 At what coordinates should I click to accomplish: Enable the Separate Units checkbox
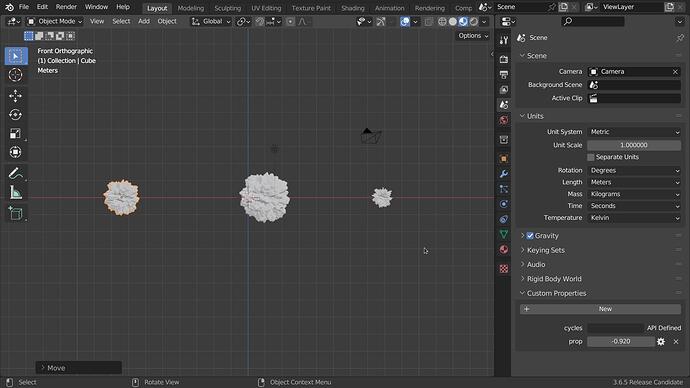591,157
